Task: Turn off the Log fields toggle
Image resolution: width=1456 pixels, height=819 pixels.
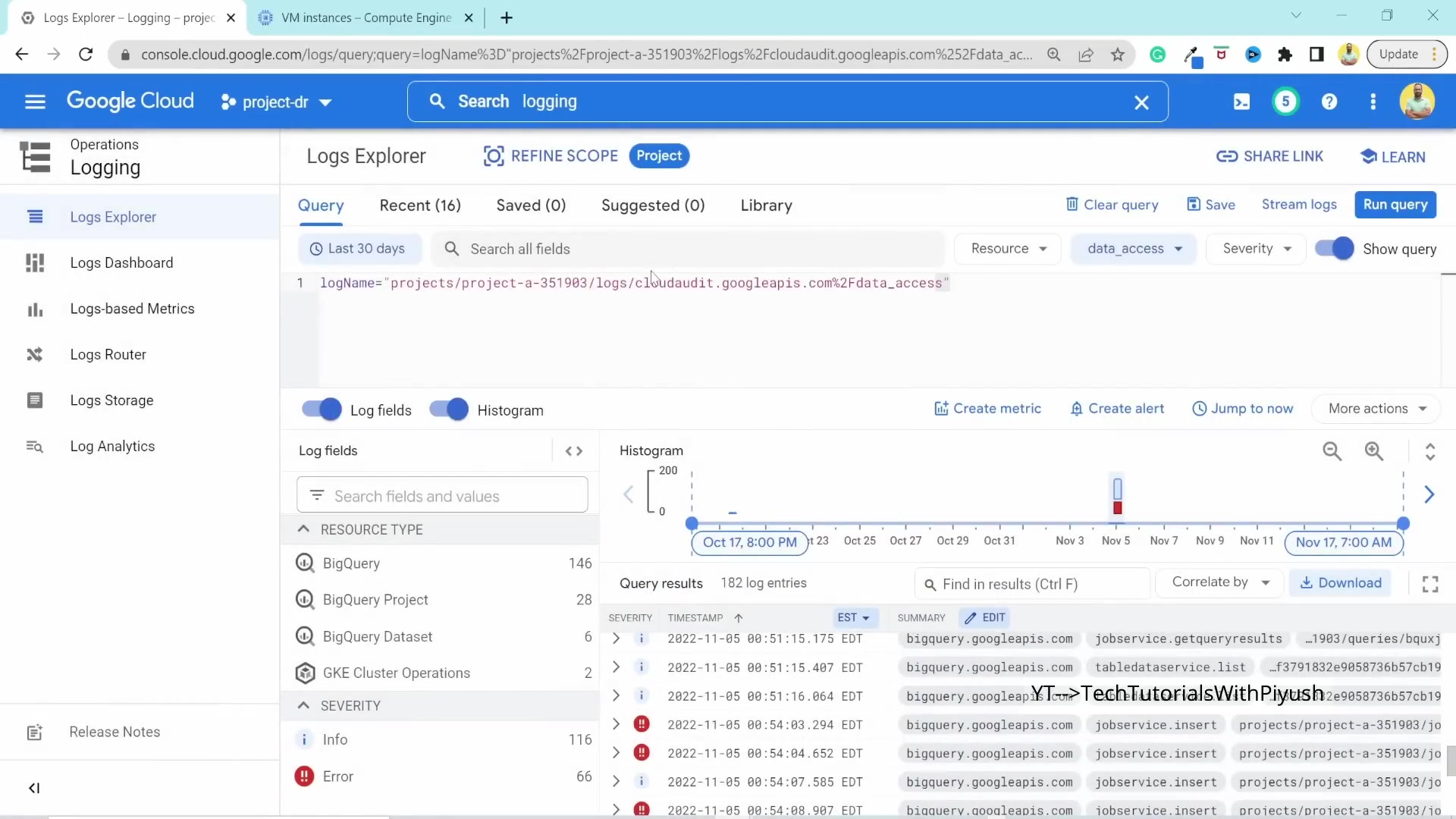Action: click(x=322, y=409)
